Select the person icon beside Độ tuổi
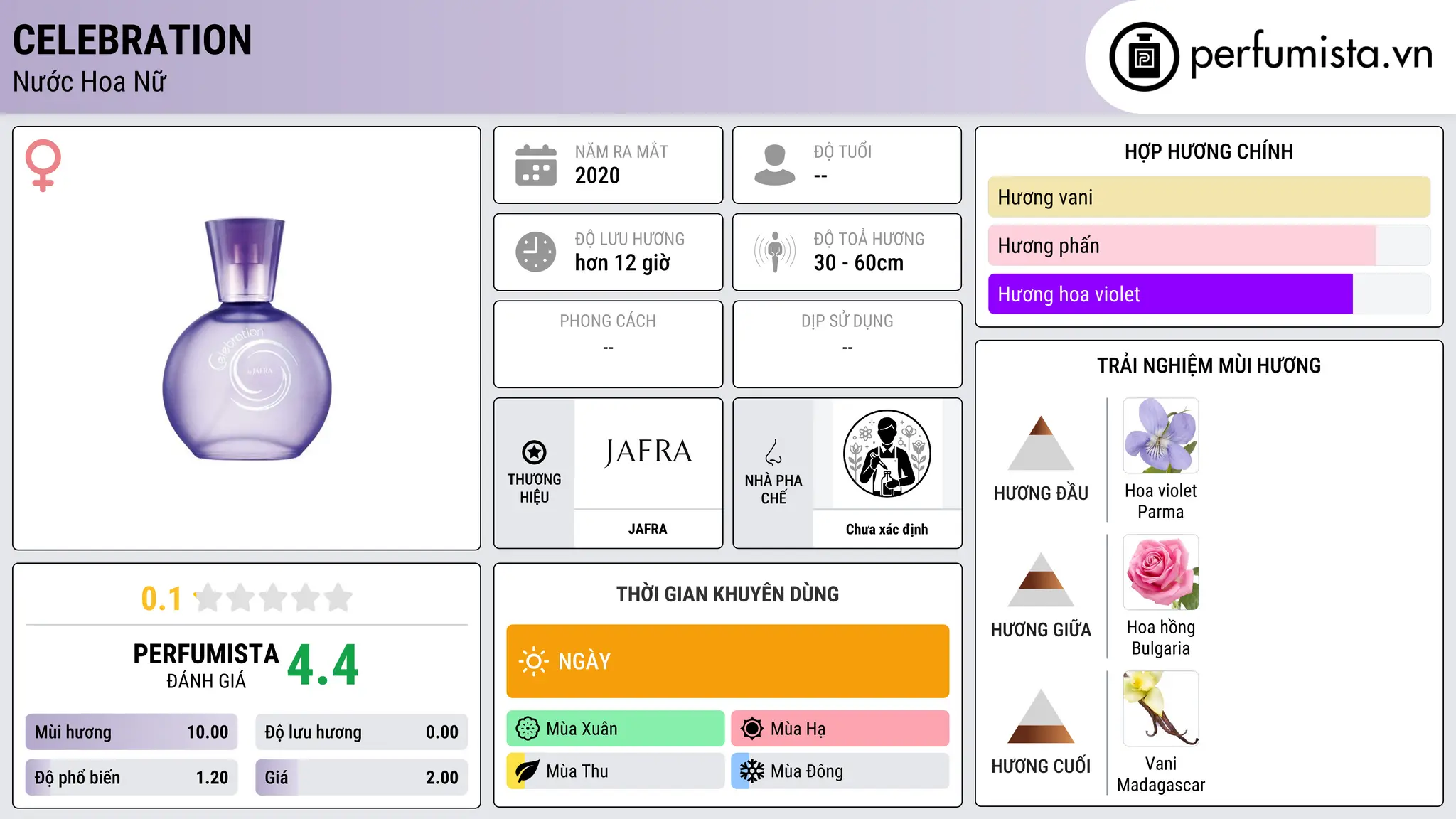The image size is (1456, 819). point(775,165)
